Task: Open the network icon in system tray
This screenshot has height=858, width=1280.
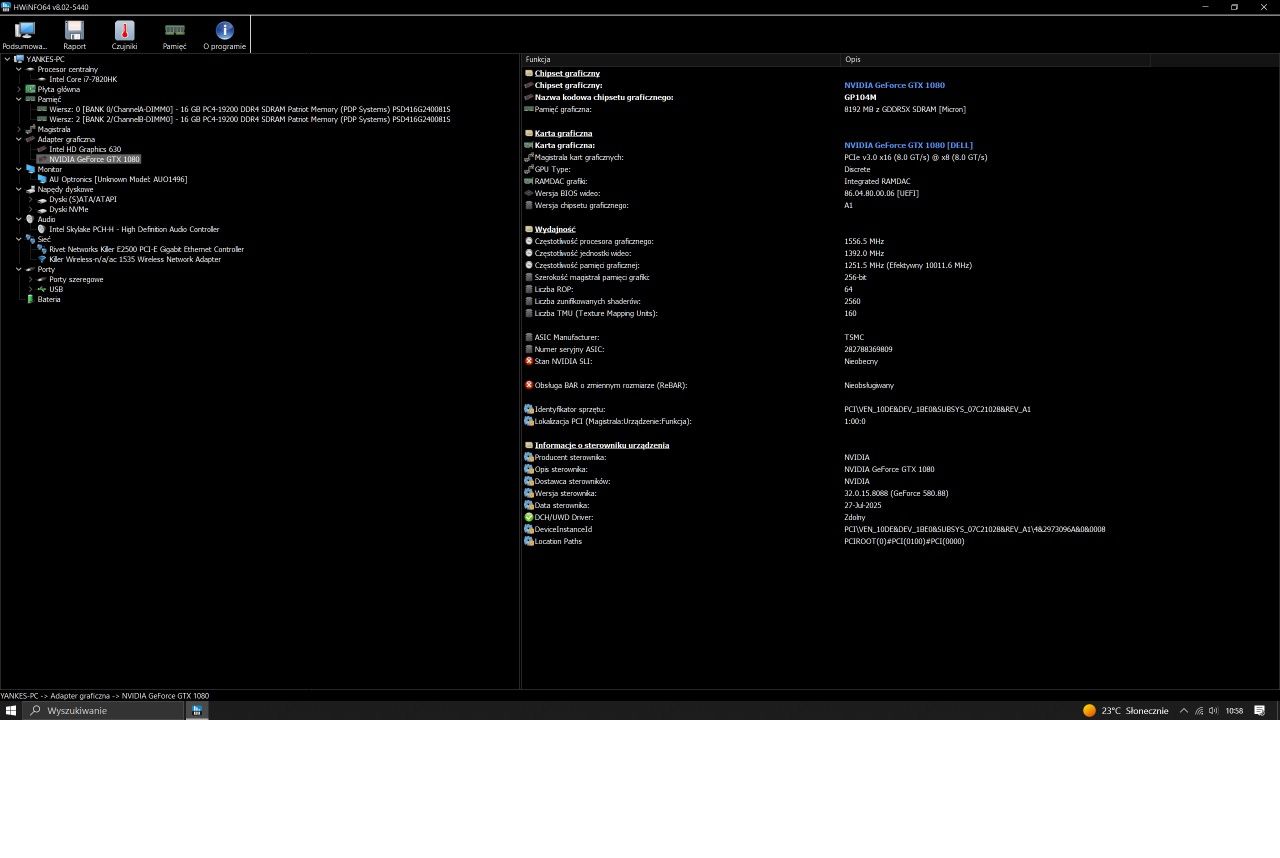Action: point(1199,711)
